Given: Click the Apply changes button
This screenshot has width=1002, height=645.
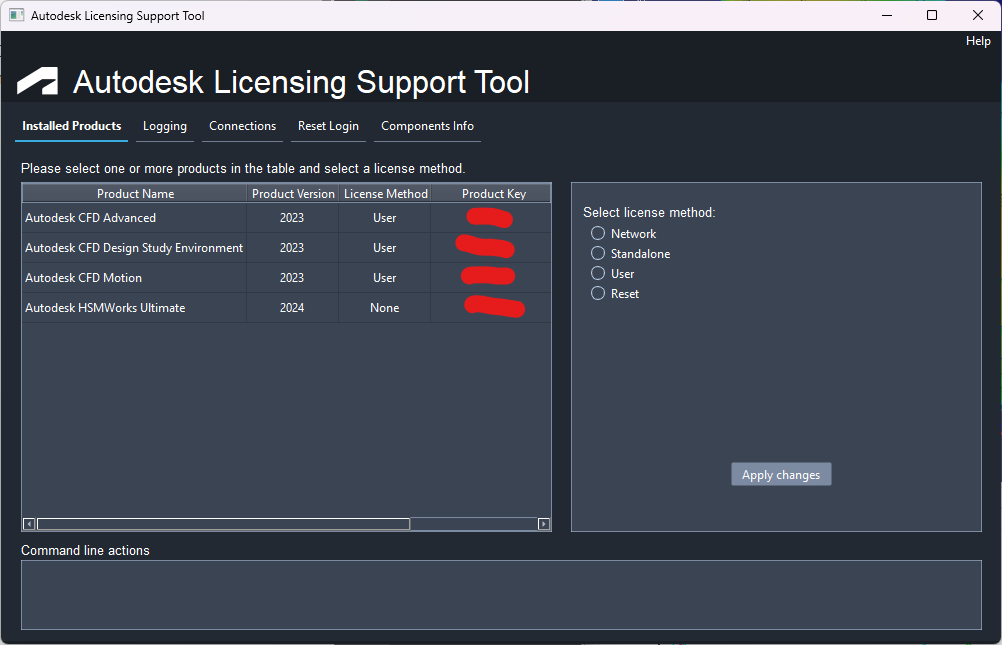Looking at the screenshot, I should coord(781,474).
